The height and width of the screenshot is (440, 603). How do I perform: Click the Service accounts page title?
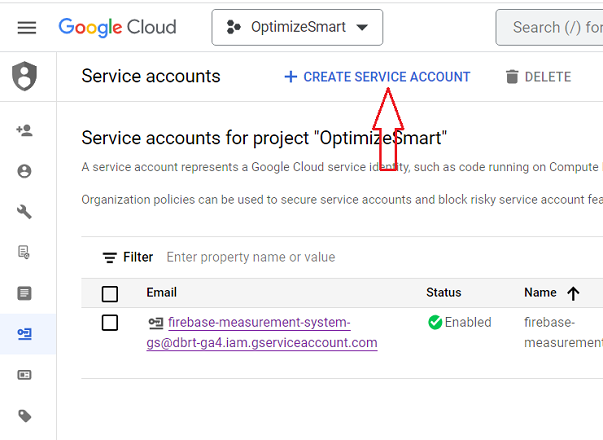(151, 76)
